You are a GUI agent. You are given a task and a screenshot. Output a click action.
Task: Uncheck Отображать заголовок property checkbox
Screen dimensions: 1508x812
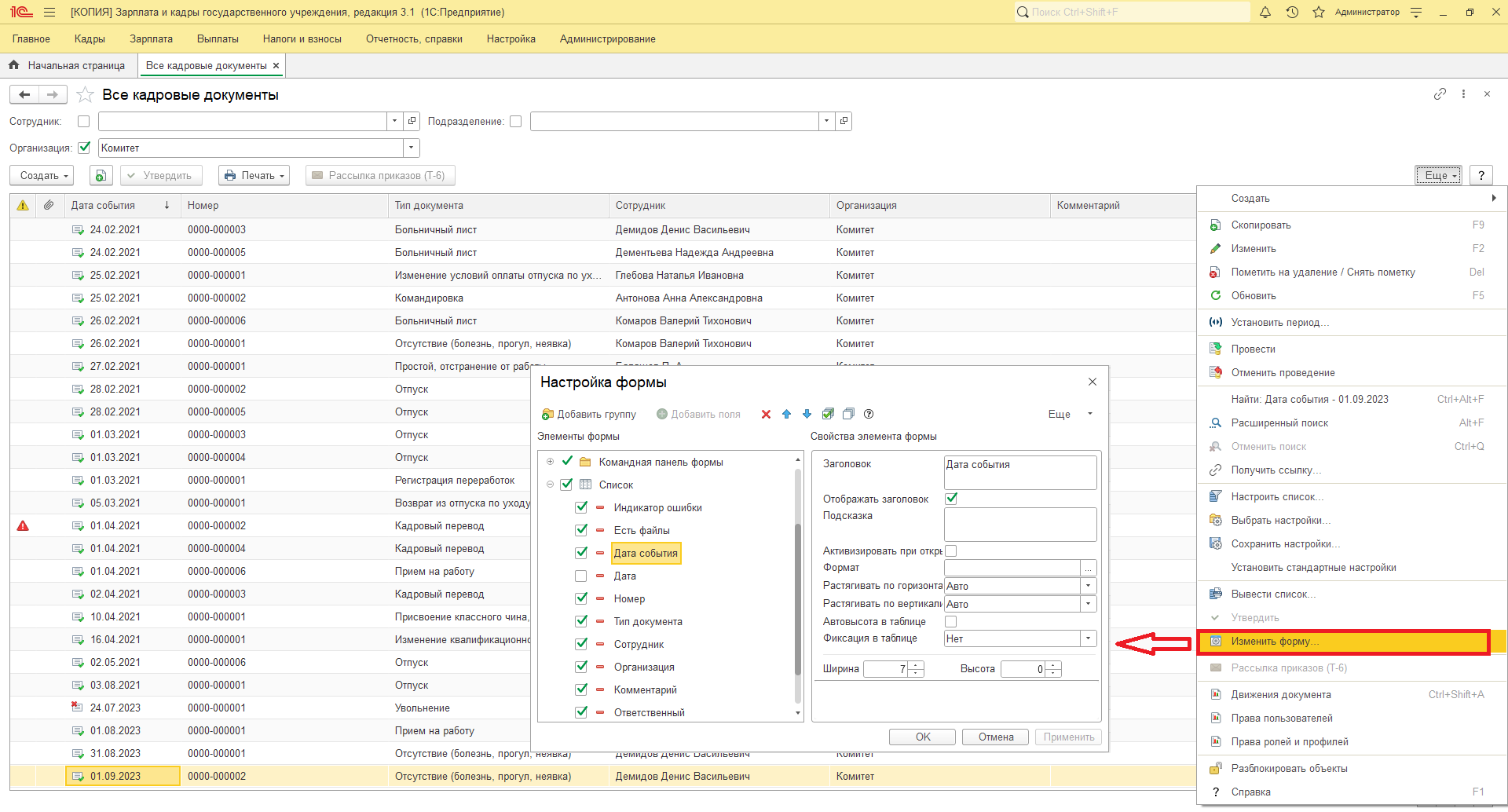951,499
